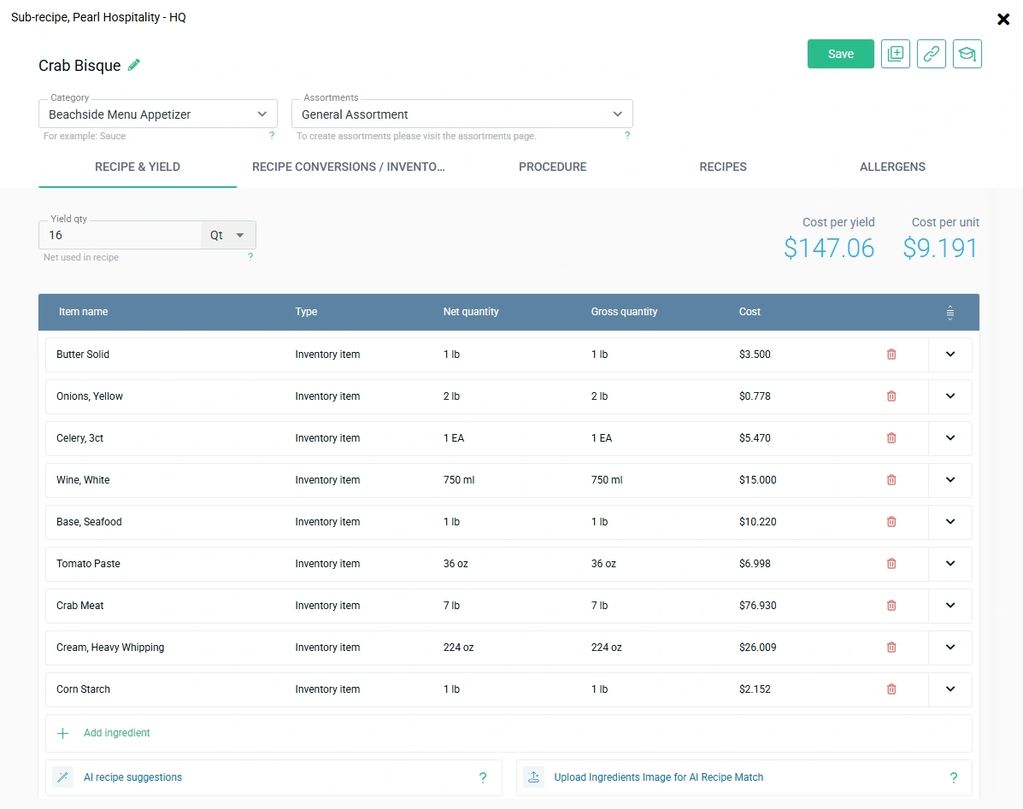Open the Category dropdown
The height and width of the screenshot is (809, 1023).
tap(158, 115)
